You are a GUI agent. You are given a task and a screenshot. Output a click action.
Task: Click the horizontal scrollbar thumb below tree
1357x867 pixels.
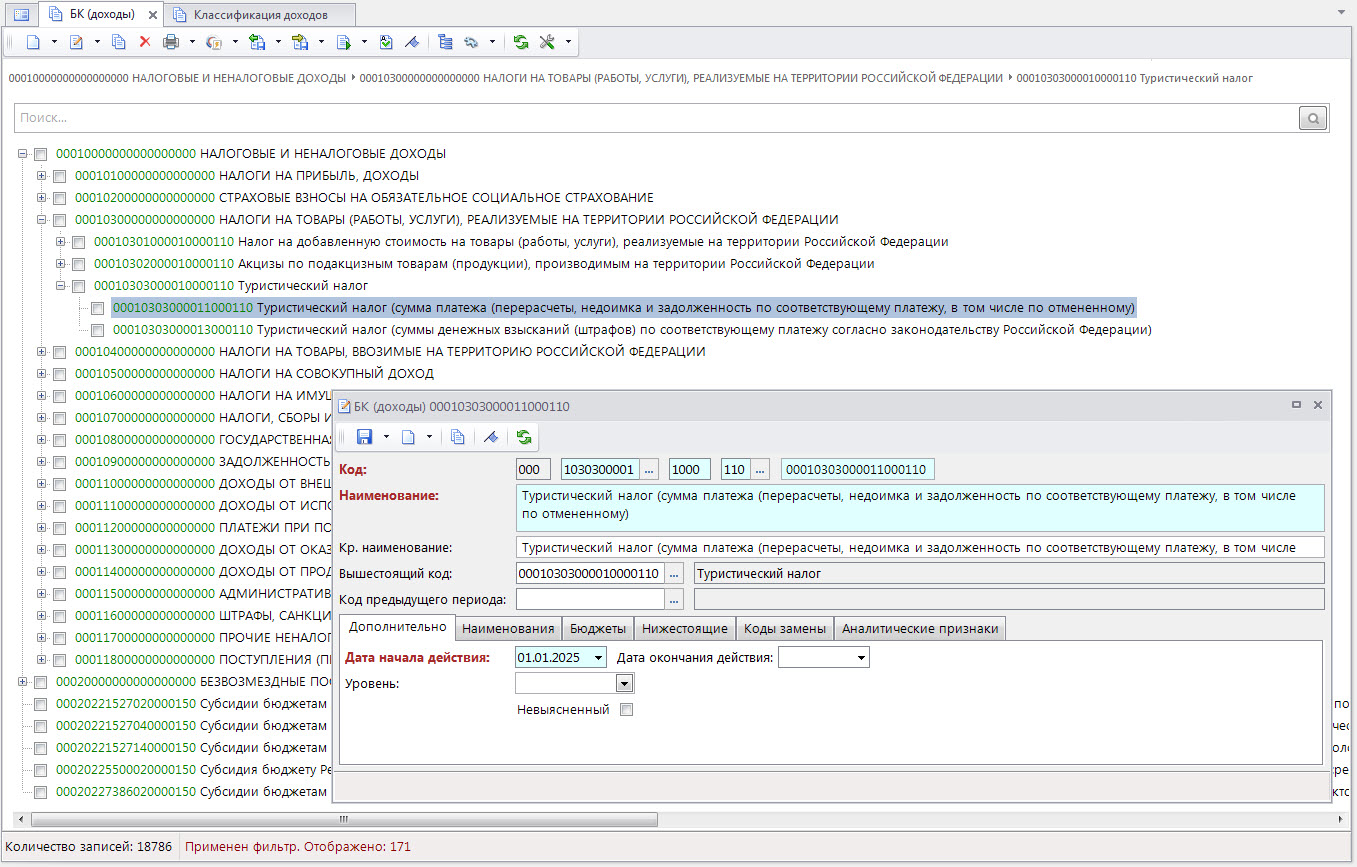point(344,819)
